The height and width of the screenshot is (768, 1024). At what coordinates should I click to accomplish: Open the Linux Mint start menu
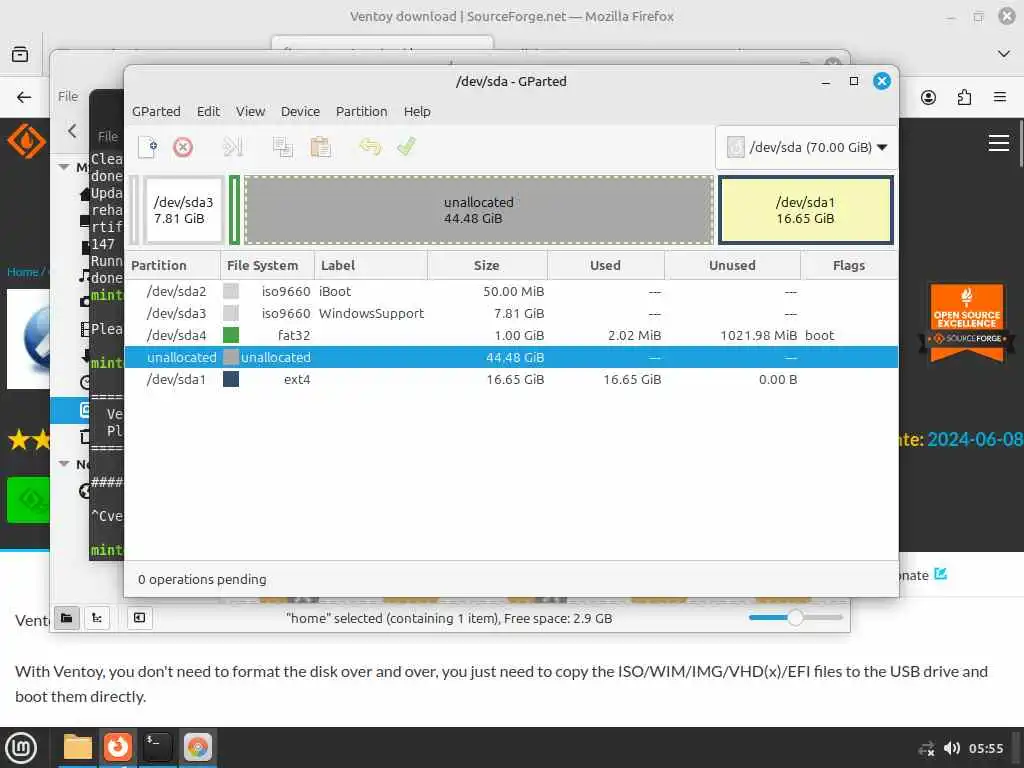(21, 748)
